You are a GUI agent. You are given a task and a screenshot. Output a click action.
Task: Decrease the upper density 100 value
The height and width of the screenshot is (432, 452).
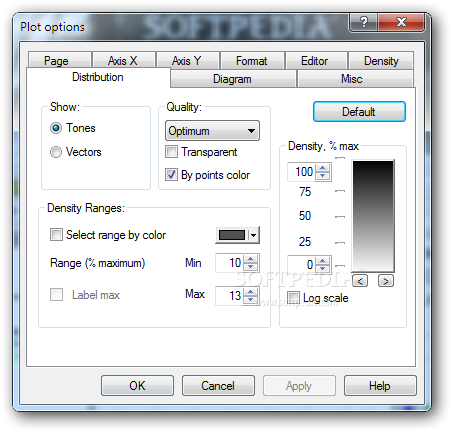(322, 176)
